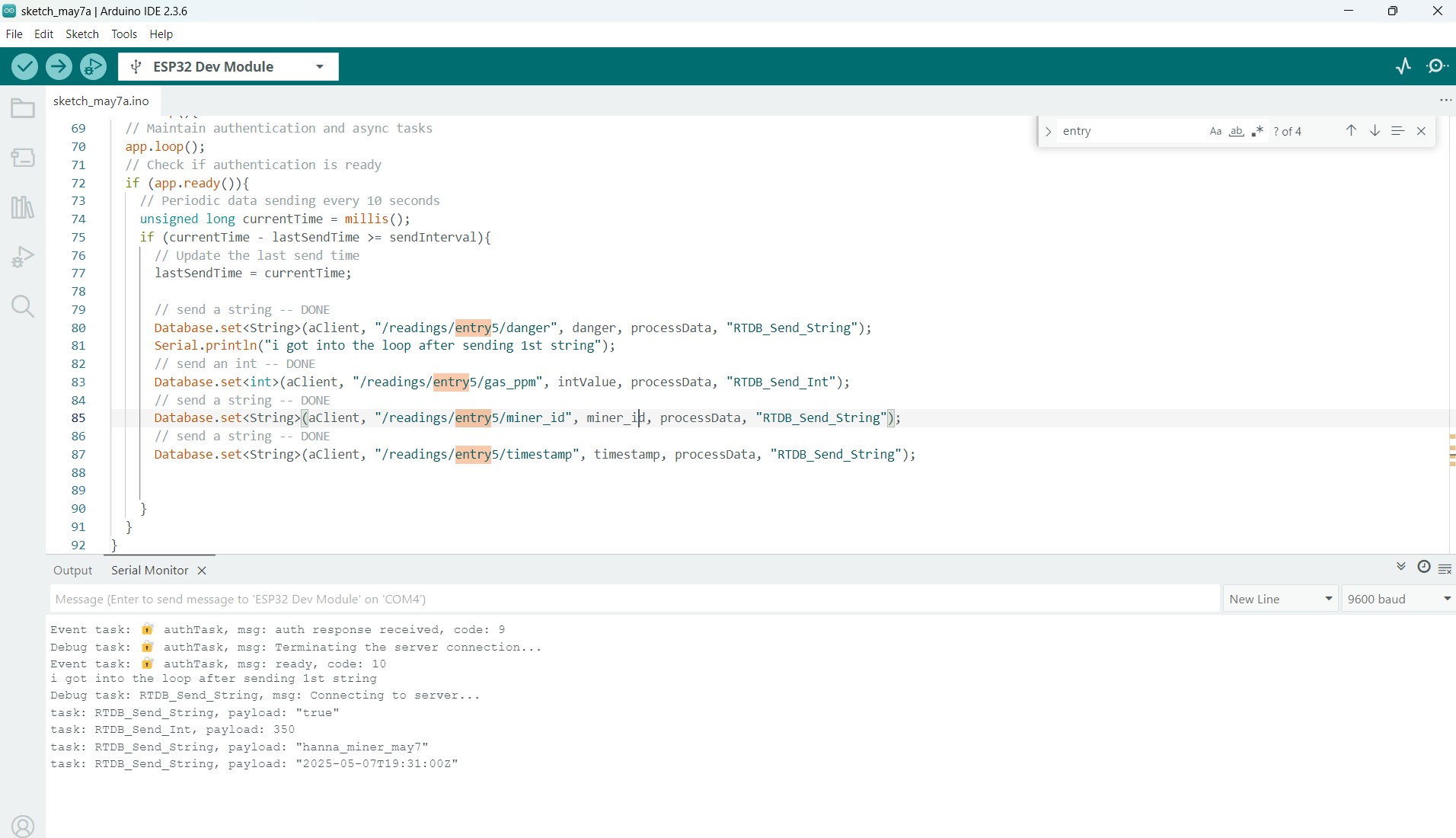Viewport: 1456px width, 838px height.
Task: Open the File menu
Action: coord(14,34)
